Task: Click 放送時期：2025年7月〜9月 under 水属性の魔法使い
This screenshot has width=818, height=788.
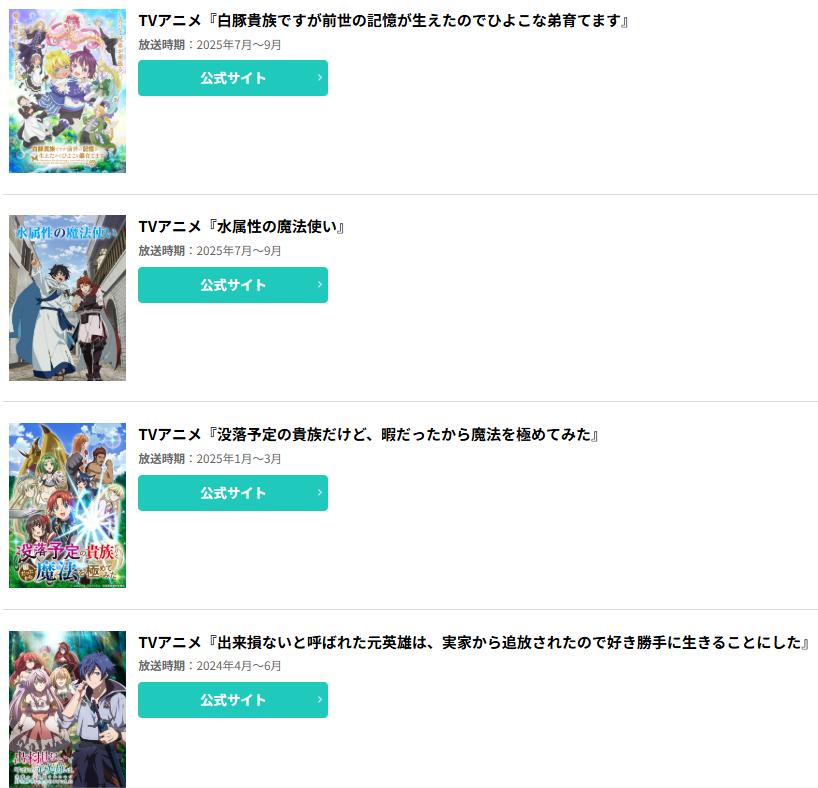Action: click(210, 251)
